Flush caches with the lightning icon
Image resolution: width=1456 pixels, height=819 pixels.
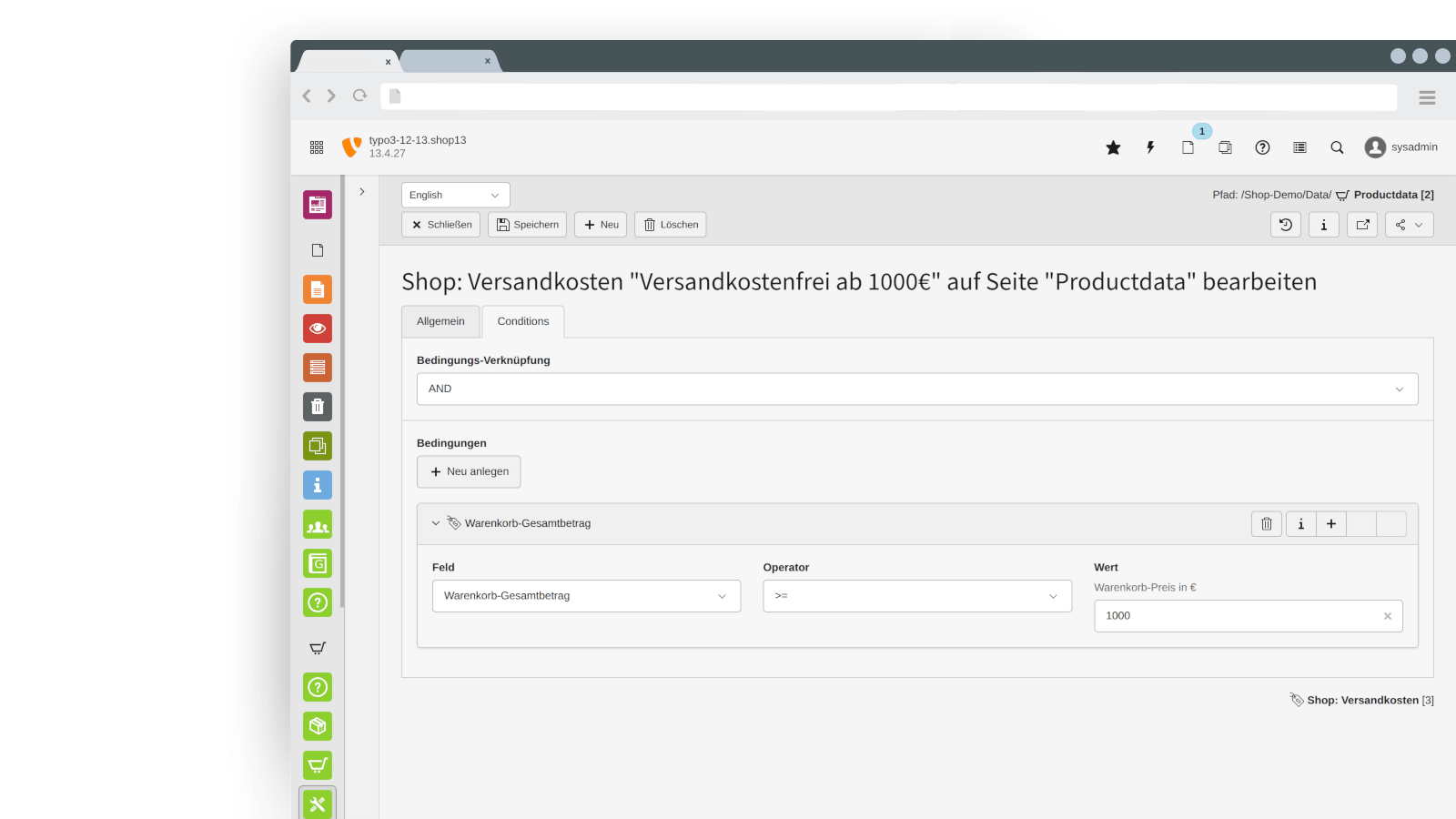point(1150,147)
